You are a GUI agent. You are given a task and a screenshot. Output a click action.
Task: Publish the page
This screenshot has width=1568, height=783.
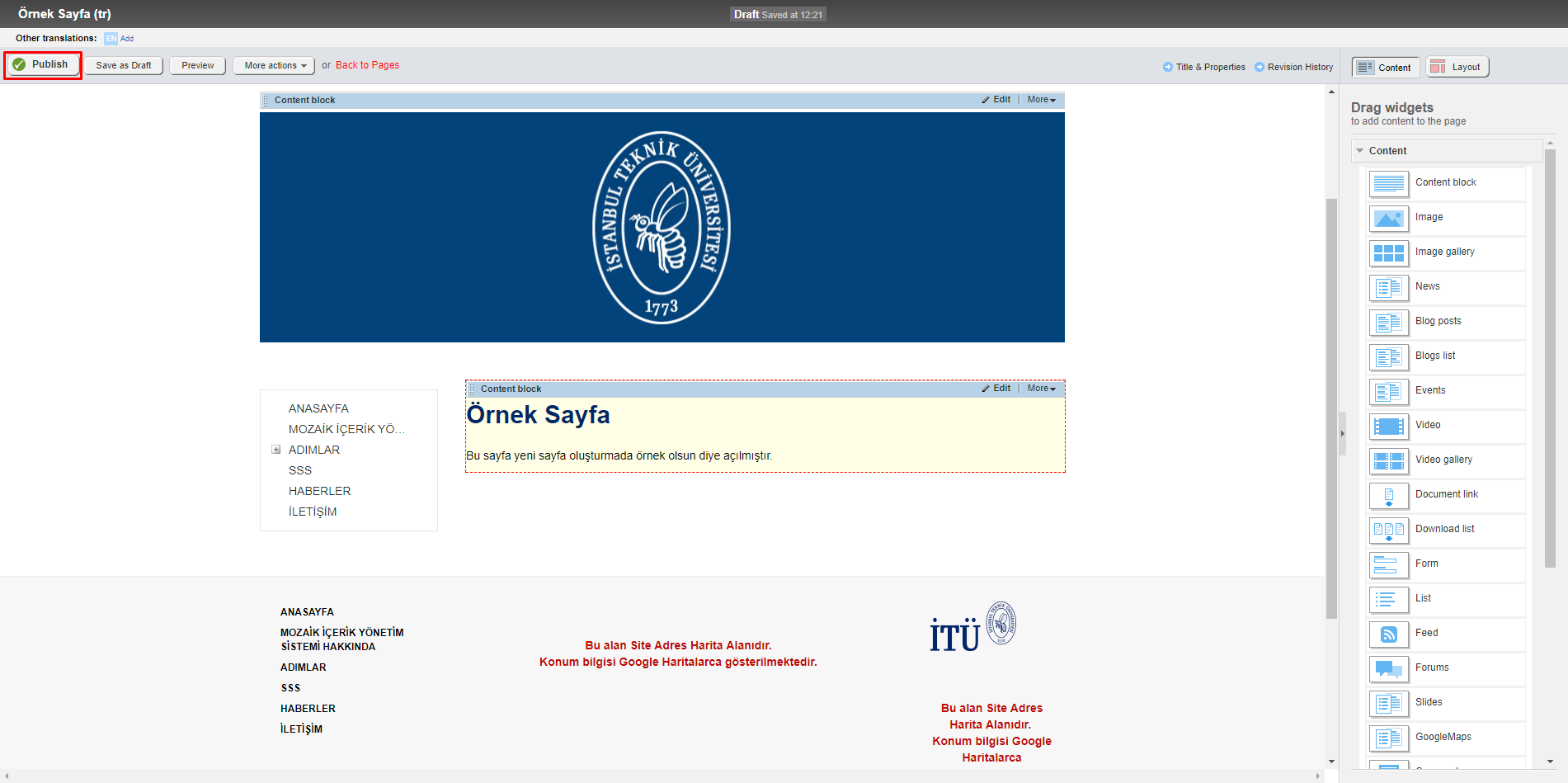(42, 64)
